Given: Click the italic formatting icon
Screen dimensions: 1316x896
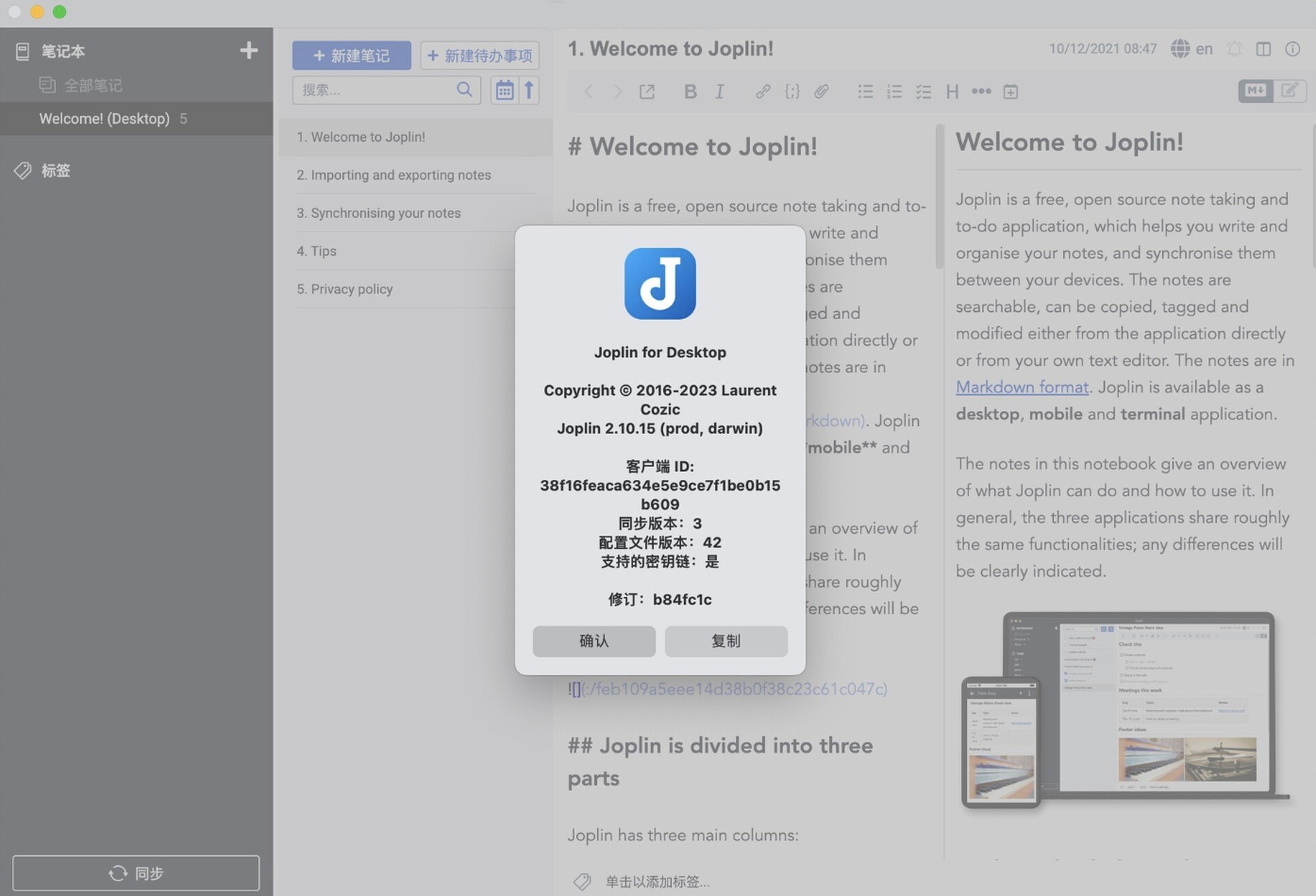Looking at the screenshot, I should coord(720,91).
